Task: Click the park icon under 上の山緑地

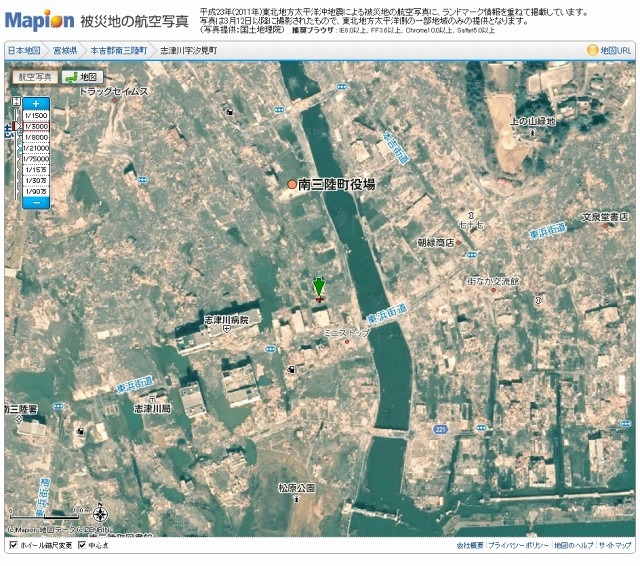Action: [x=532, y=132]
